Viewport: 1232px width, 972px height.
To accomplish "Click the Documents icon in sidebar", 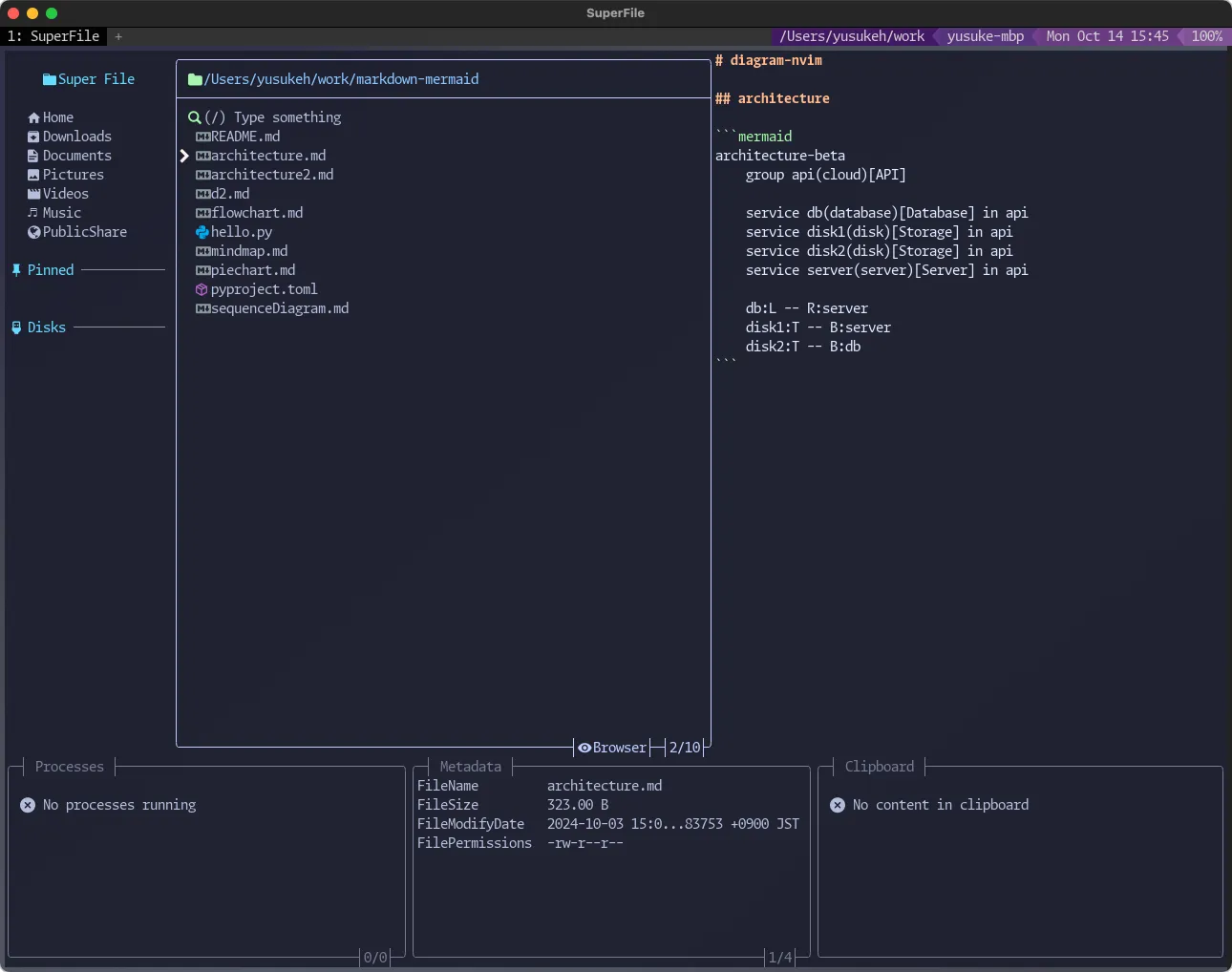I will [33, 156].
